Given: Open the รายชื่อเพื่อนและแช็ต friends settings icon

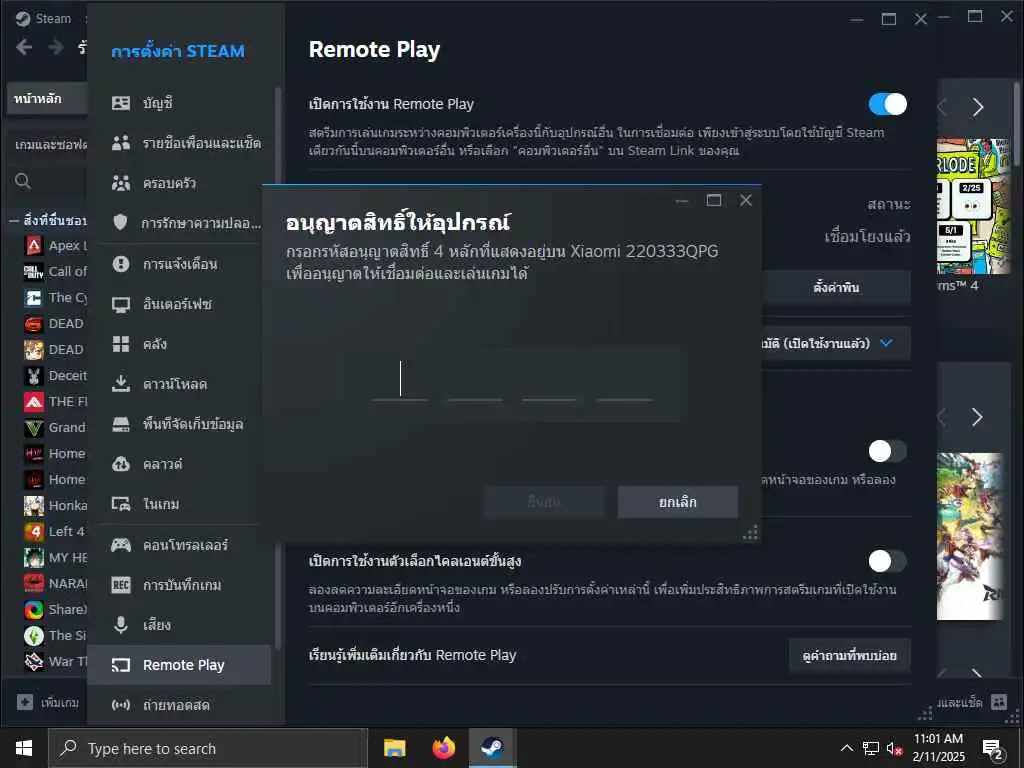Looking at the screenshot, I should pyautogui.click(x=121, y=143).
